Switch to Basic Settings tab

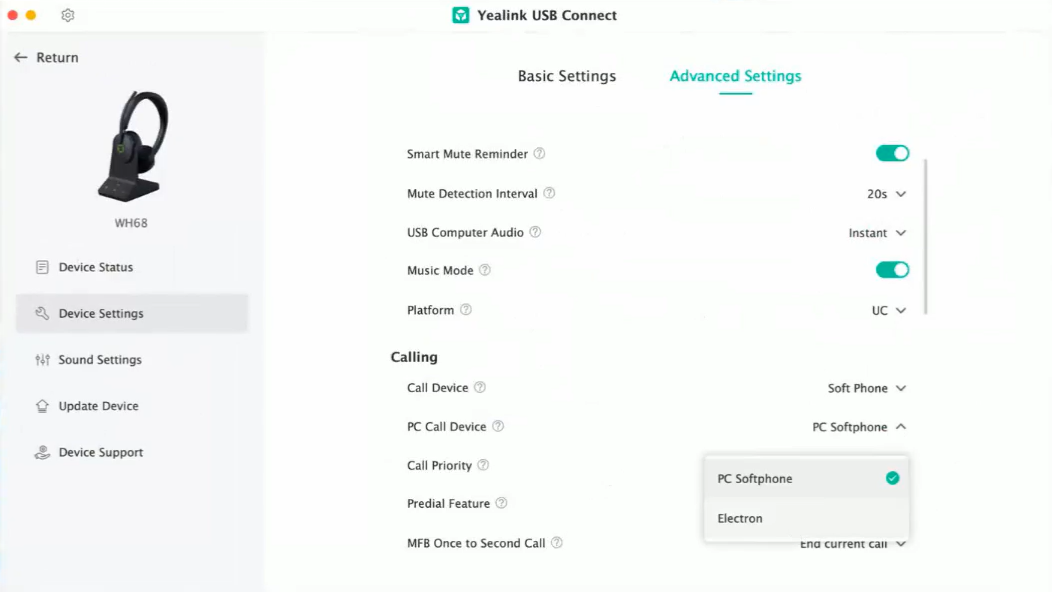coord(567,76)
